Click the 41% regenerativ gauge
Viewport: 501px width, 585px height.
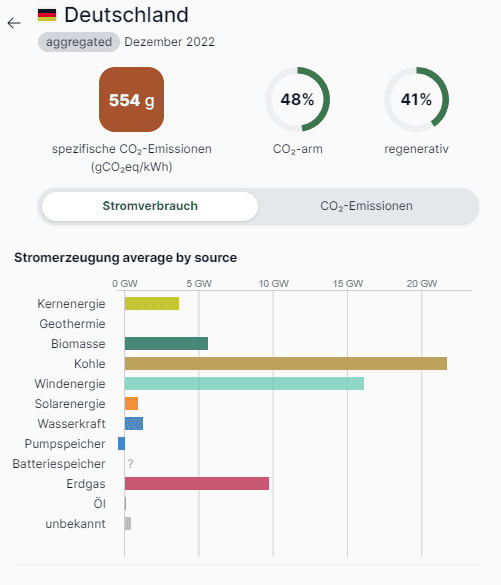pyautogui.click(x=416, y=100)
